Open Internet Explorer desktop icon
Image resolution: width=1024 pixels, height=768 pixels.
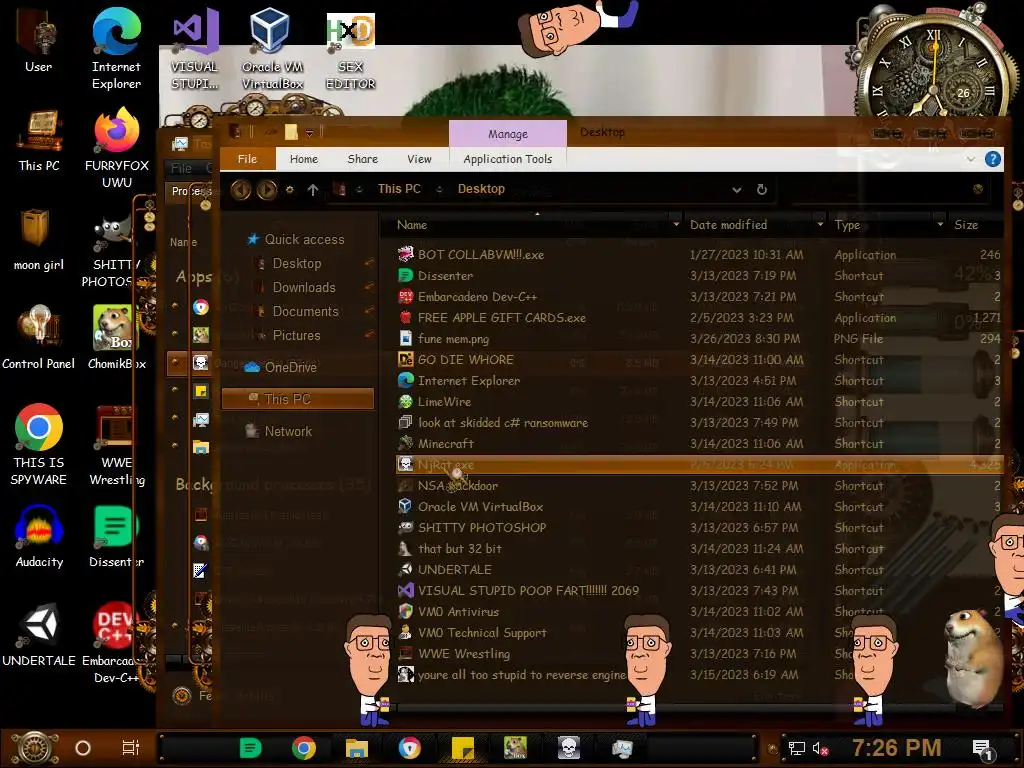(116, 49)
